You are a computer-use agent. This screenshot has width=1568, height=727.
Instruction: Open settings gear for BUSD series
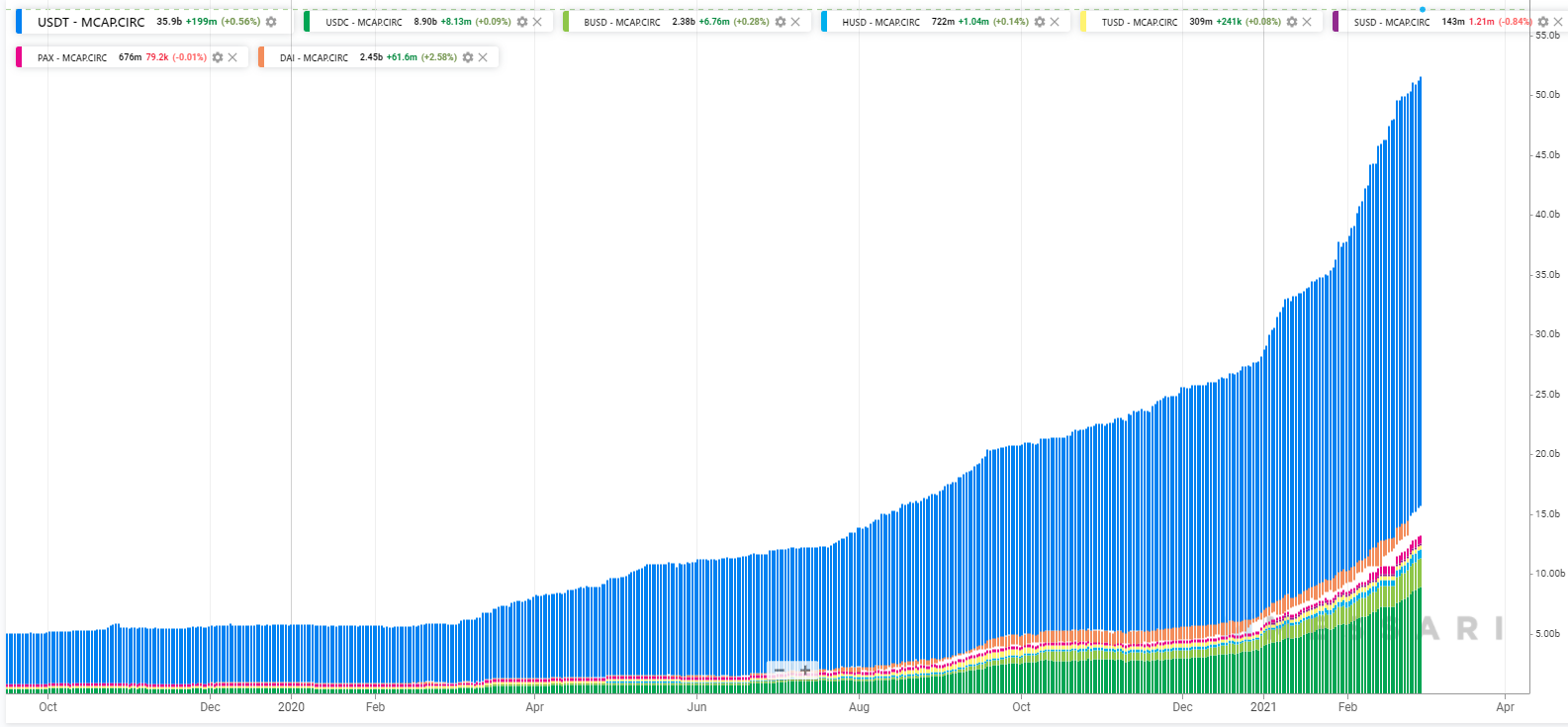click(x=781, y=22)
